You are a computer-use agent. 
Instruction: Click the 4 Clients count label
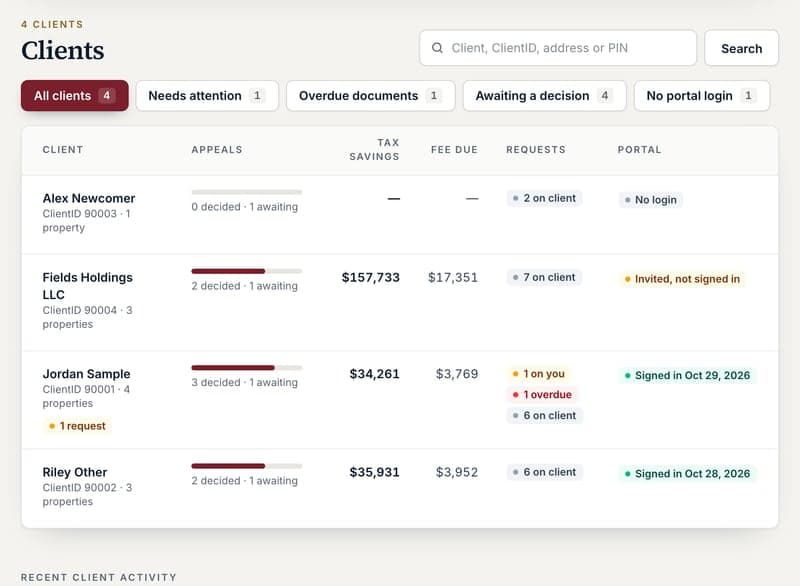click(x=52, y=24)
